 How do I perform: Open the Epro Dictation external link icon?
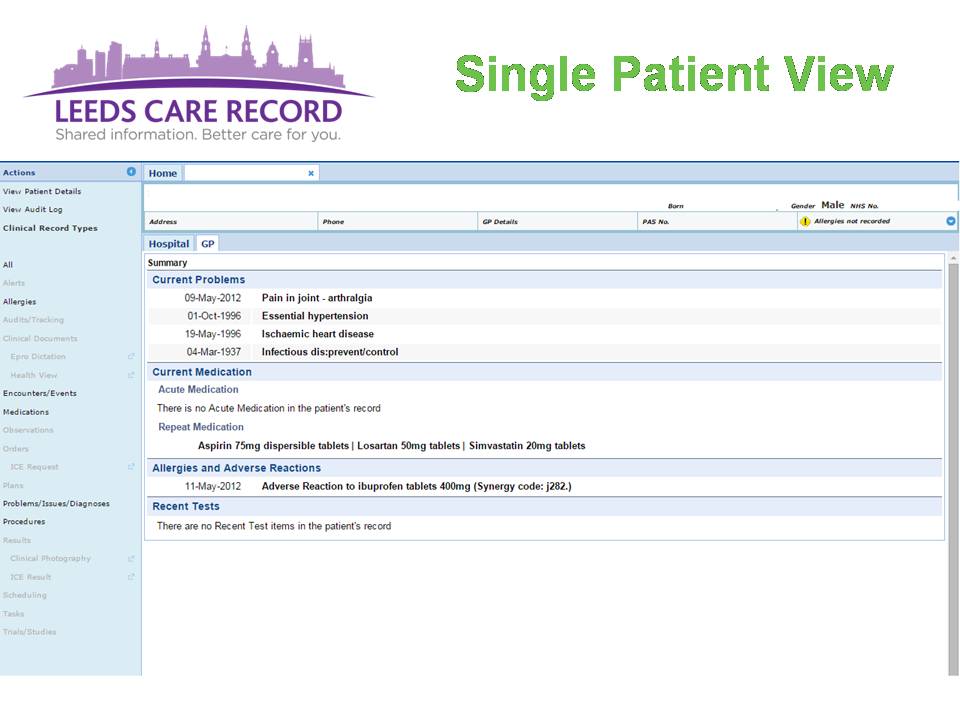click(130, 356)
